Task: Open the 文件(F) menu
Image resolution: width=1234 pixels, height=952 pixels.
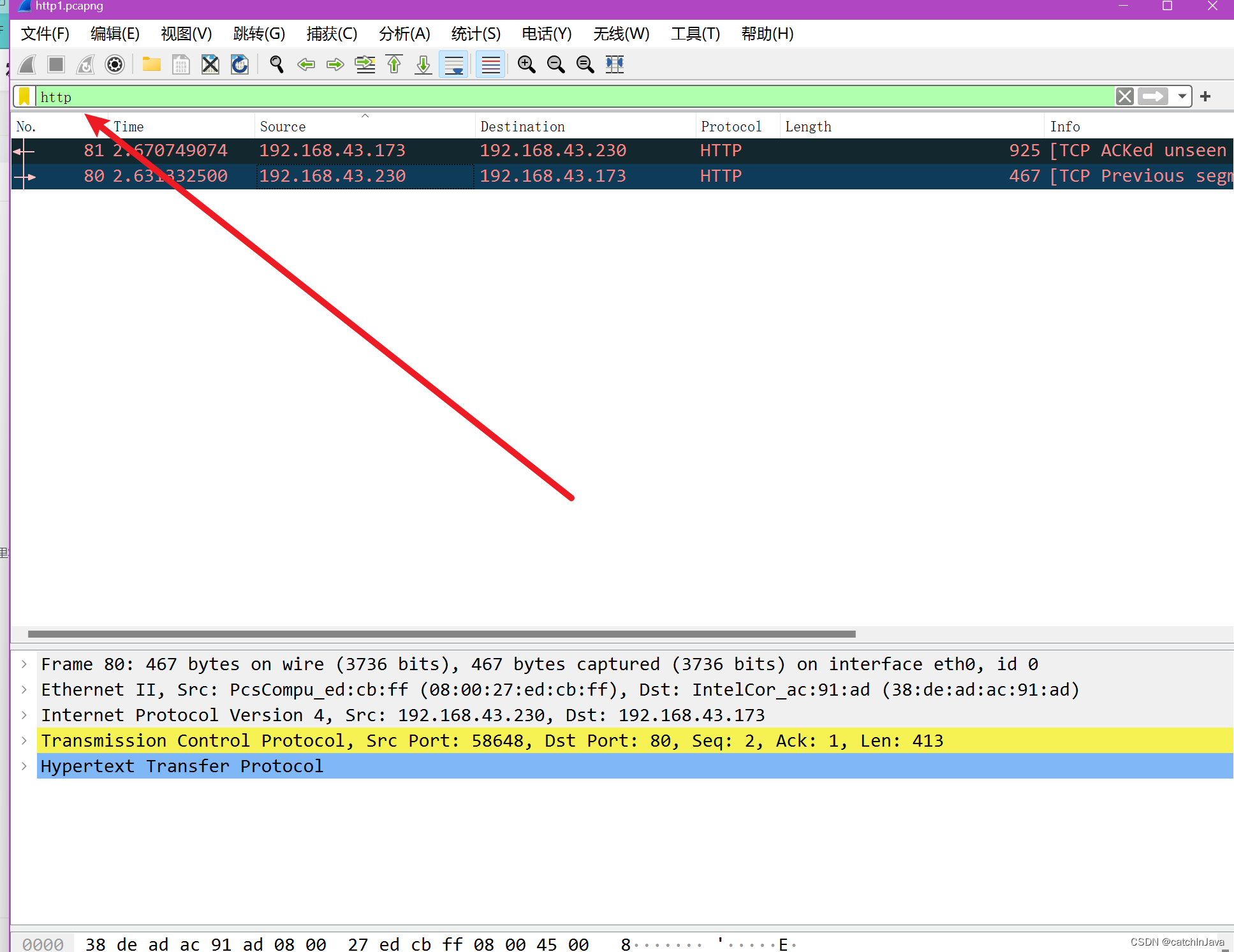Action: tap(45, 34)
